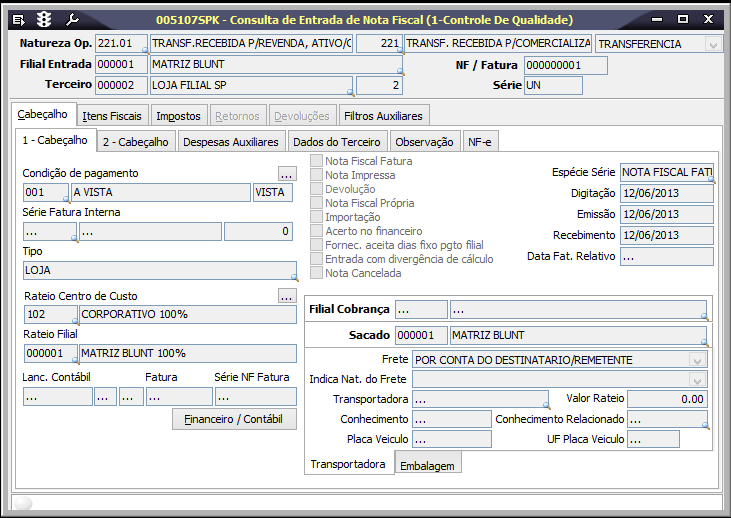Open lookup magnifier for Filial Entrada name

point(400,71)
